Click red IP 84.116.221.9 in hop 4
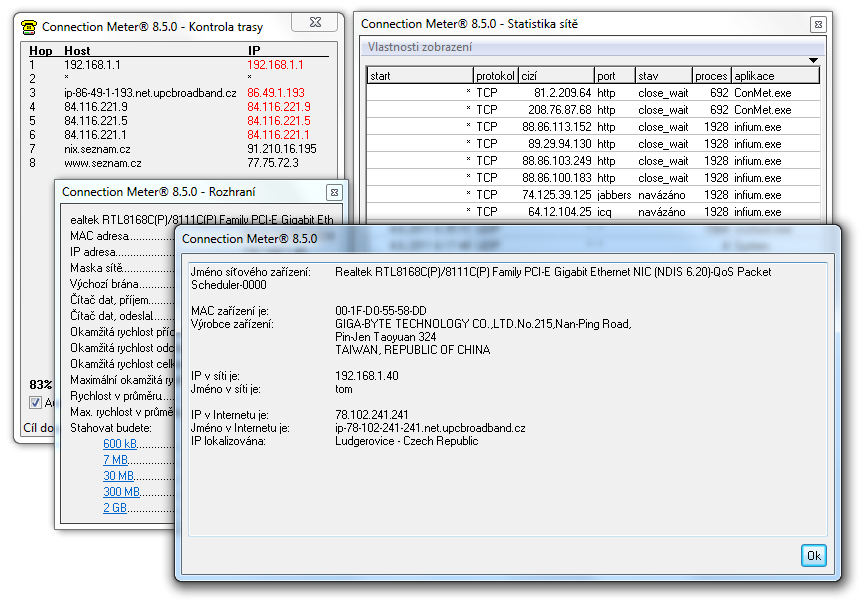Viewport: 863px width, 605px height. tap(278, 106)
